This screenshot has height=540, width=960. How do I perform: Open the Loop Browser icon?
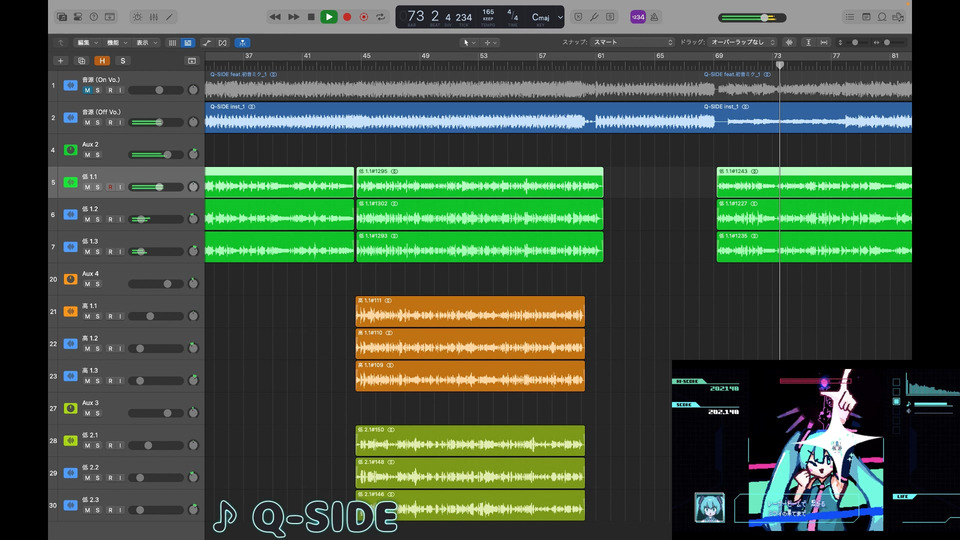pyautogui.click(x=882, y=17)
